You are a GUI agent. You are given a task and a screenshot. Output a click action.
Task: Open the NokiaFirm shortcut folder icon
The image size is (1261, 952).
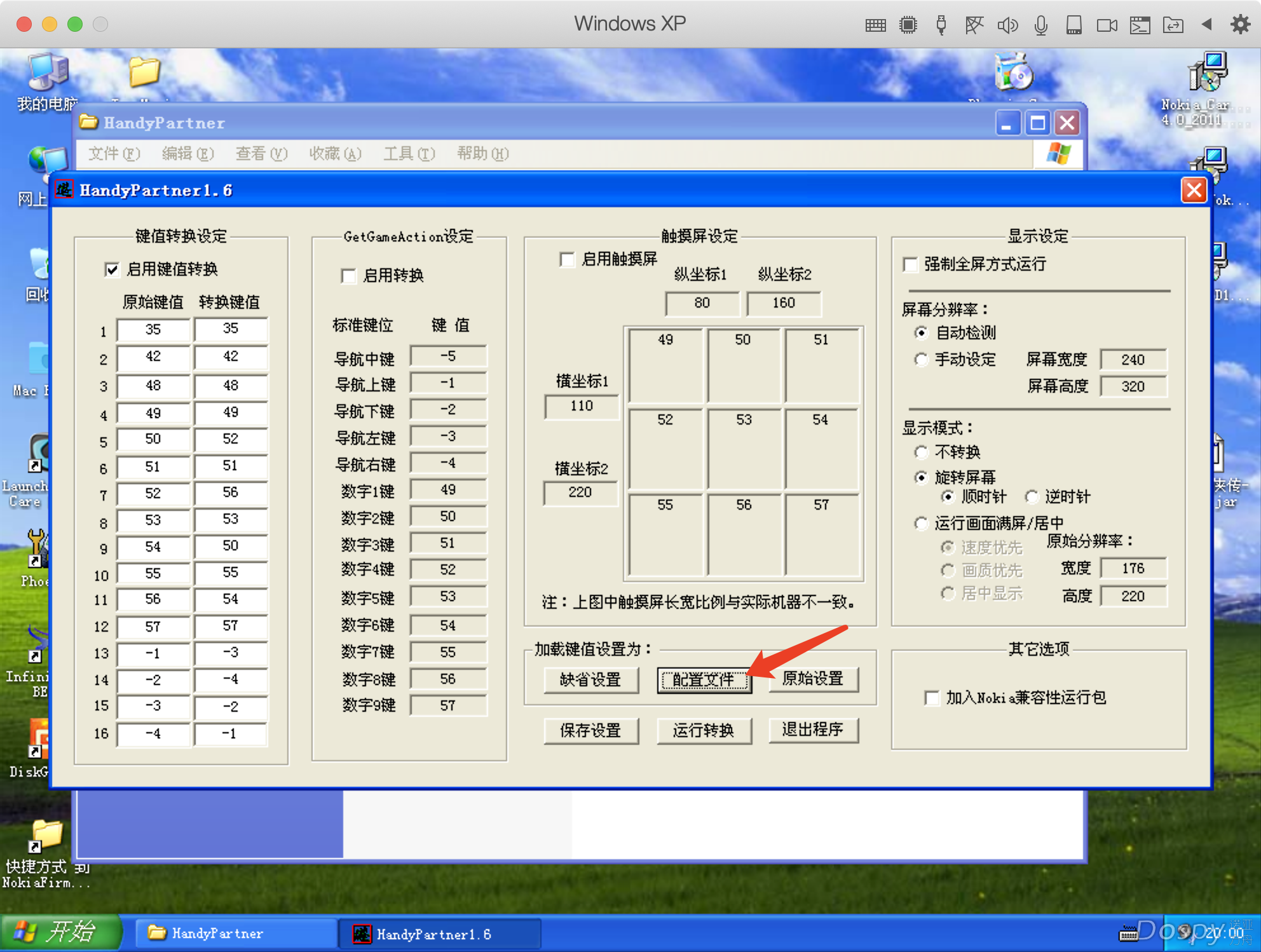tap(47, 836)
